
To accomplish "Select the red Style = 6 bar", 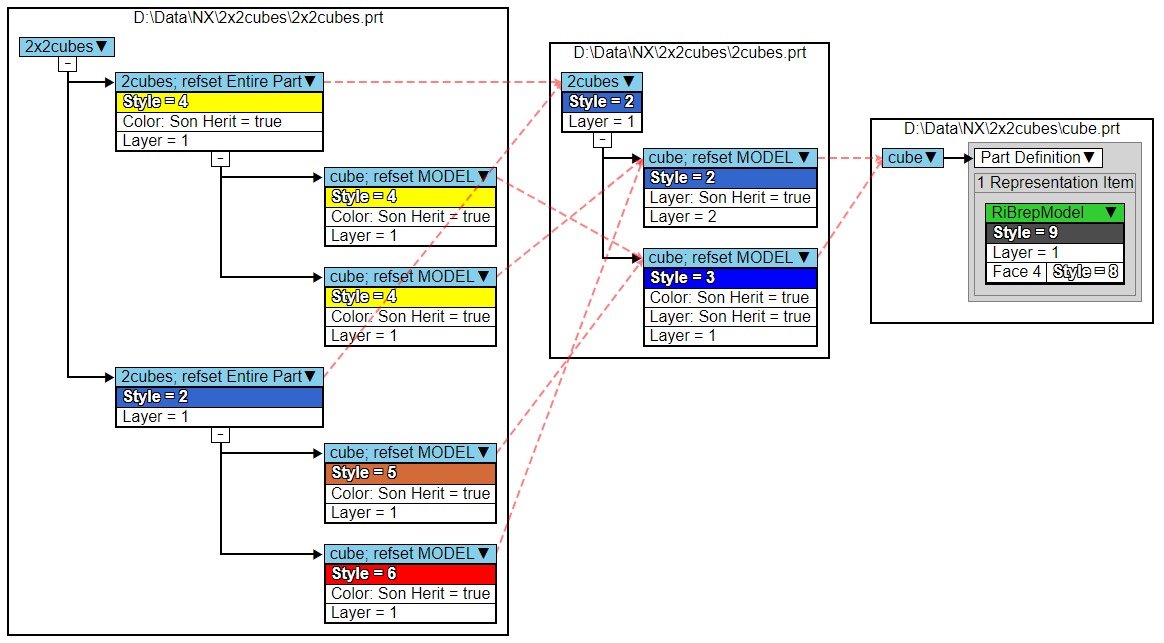I will click(x=410, y=574).
